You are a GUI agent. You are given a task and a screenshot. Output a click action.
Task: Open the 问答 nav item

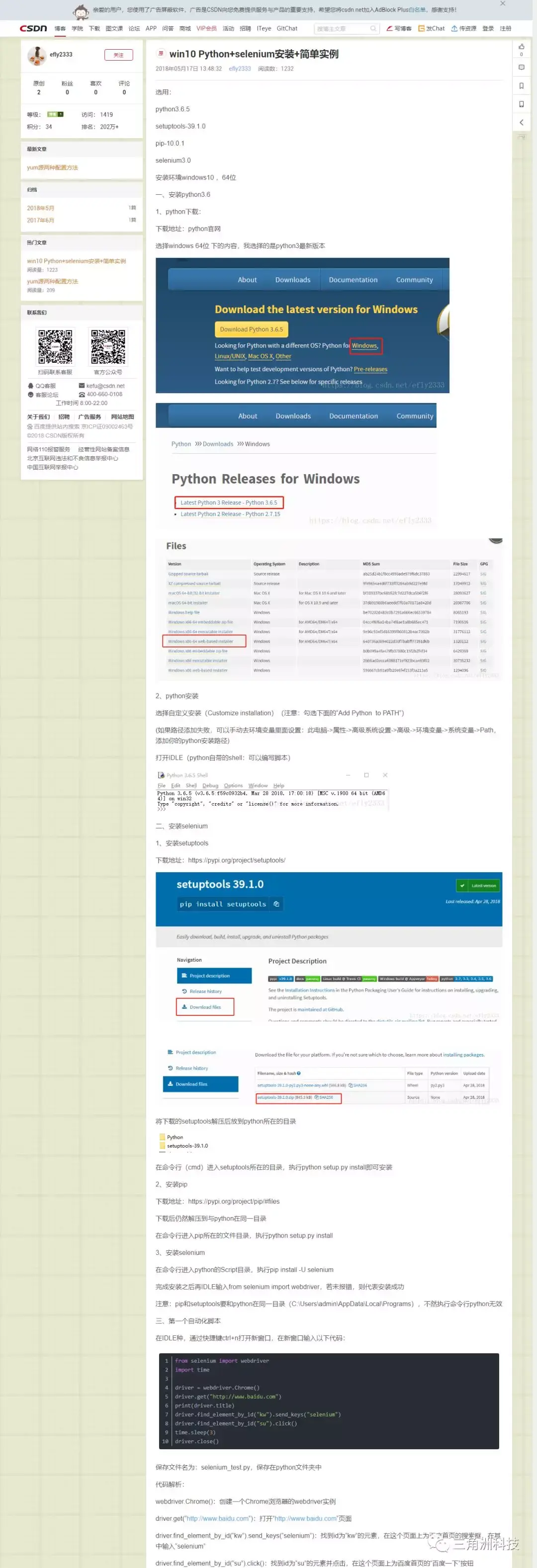point(168,29)
